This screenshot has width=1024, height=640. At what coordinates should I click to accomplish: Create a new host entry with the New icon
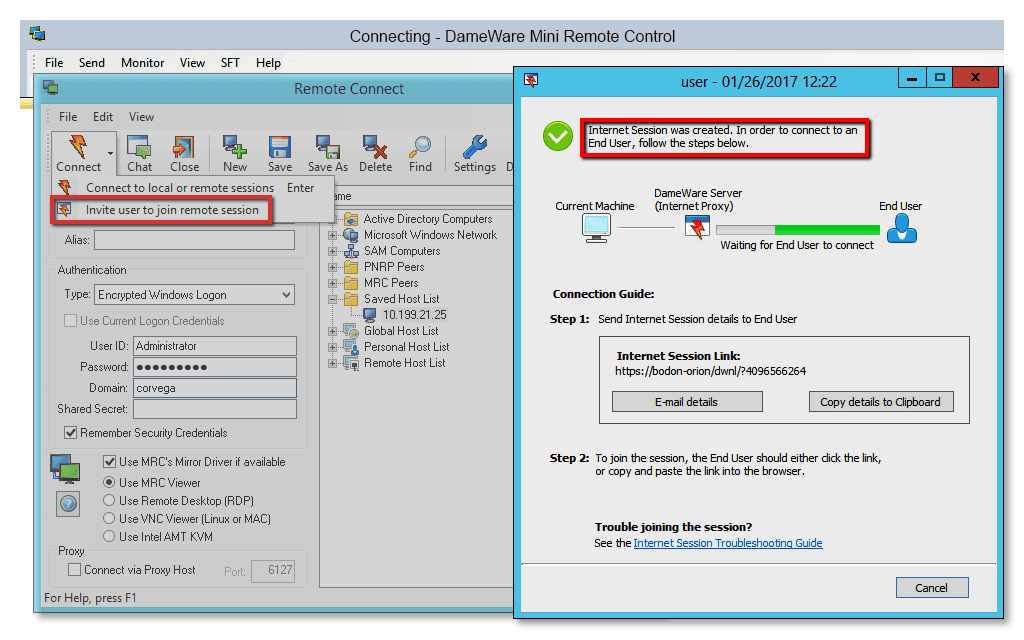234,152
